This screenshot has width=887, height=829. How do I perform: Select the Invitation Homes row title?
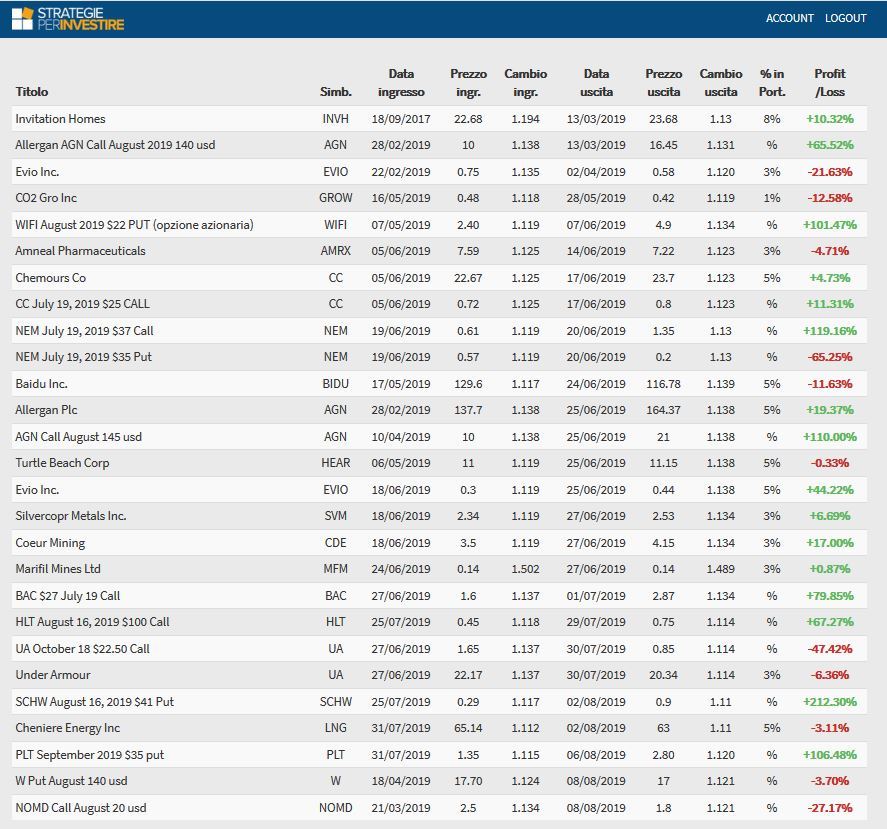tap(61, 119)
